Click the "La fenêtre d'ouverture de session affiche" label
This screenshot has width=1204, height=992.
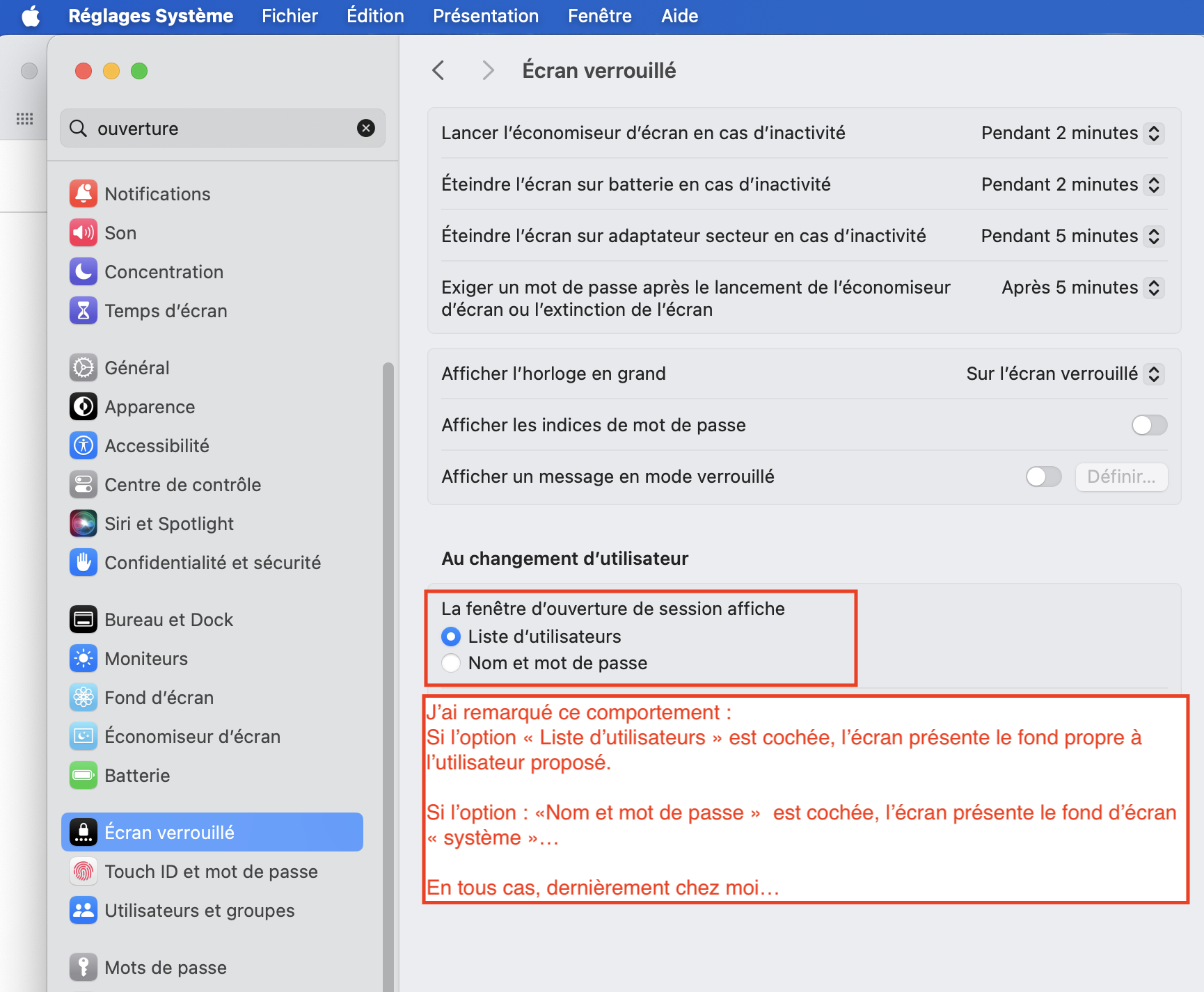tap(613, 609)
